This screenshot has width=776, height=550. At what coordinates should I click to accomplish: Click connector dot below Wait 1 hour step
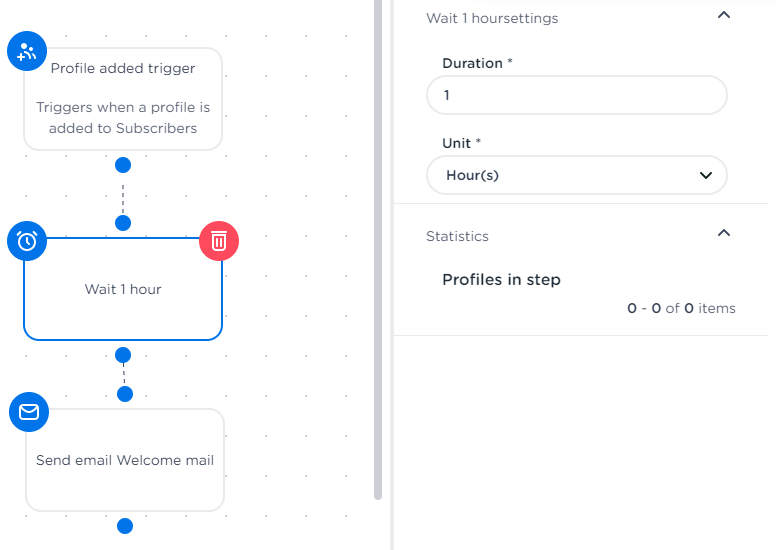click(x=123, y=355)
